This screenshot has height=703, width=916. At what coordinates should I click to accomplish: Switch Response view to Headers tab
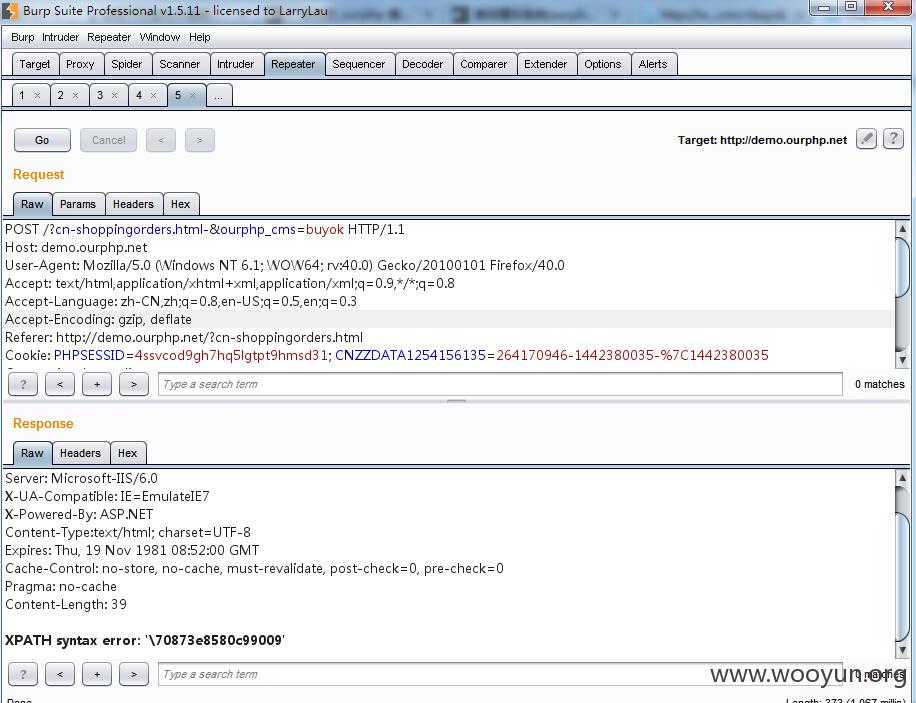click(x=80, y=453)
